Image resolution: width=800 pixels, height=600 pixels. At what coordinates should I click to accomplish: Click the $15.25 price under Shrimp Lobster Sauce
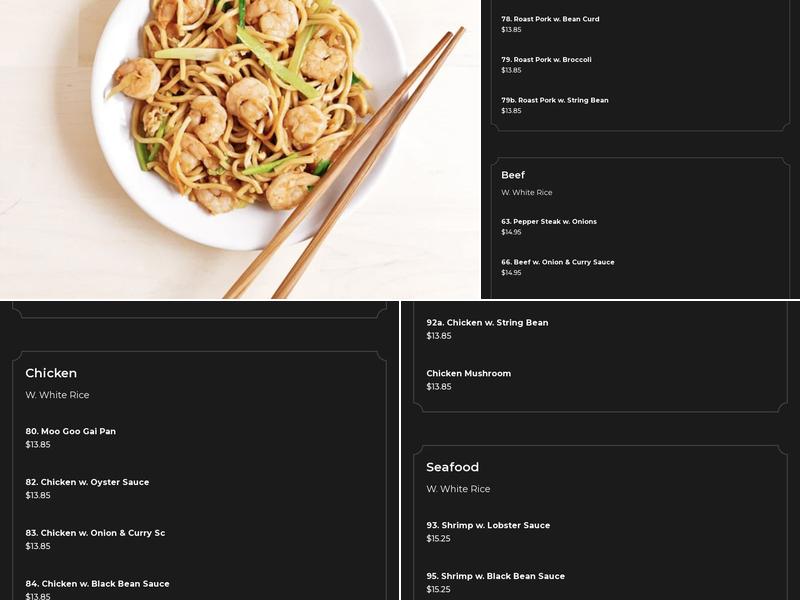(x=438, y=538)
